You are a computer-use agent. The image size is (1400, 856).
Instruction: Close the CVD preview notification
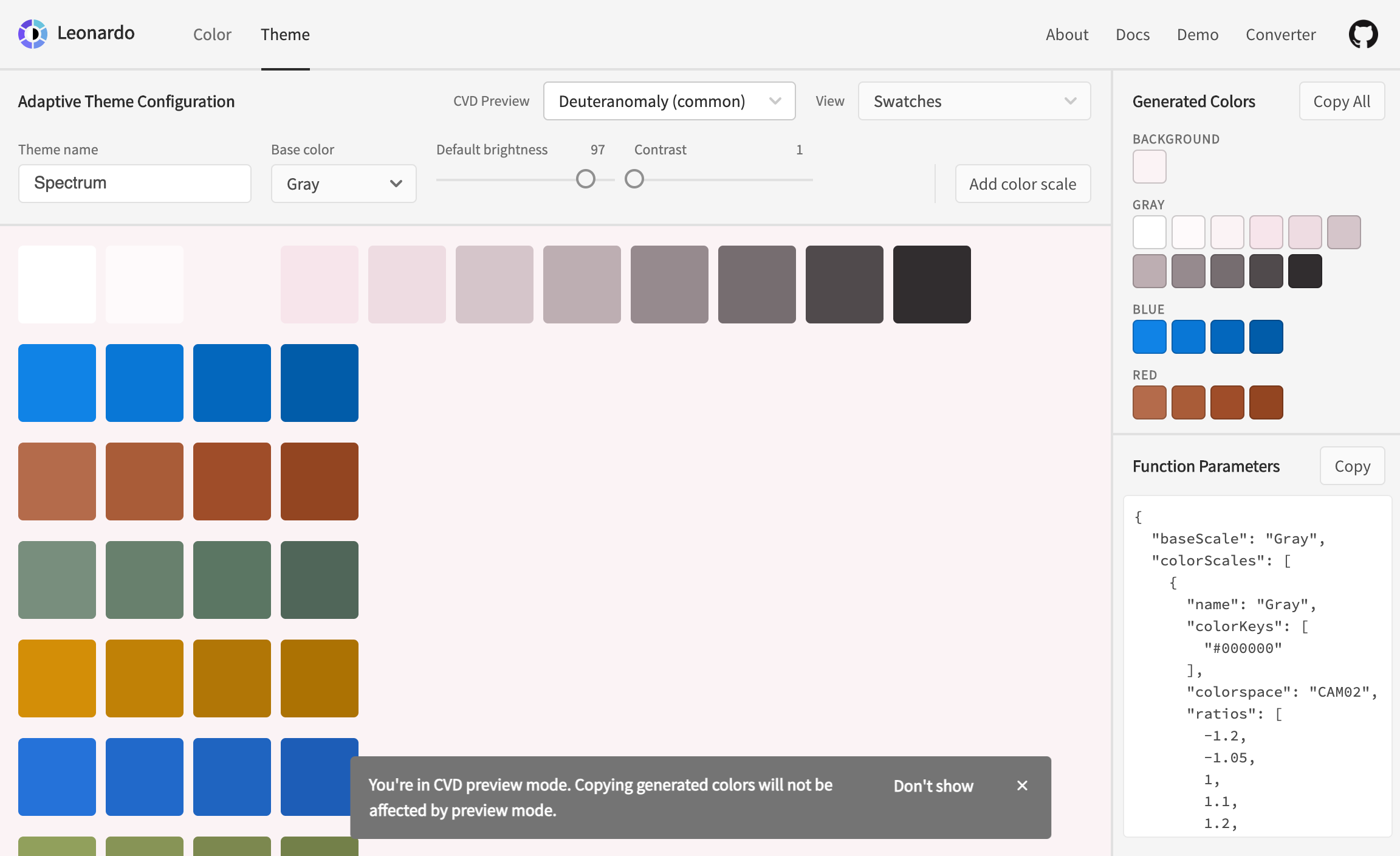point(1022,785)
